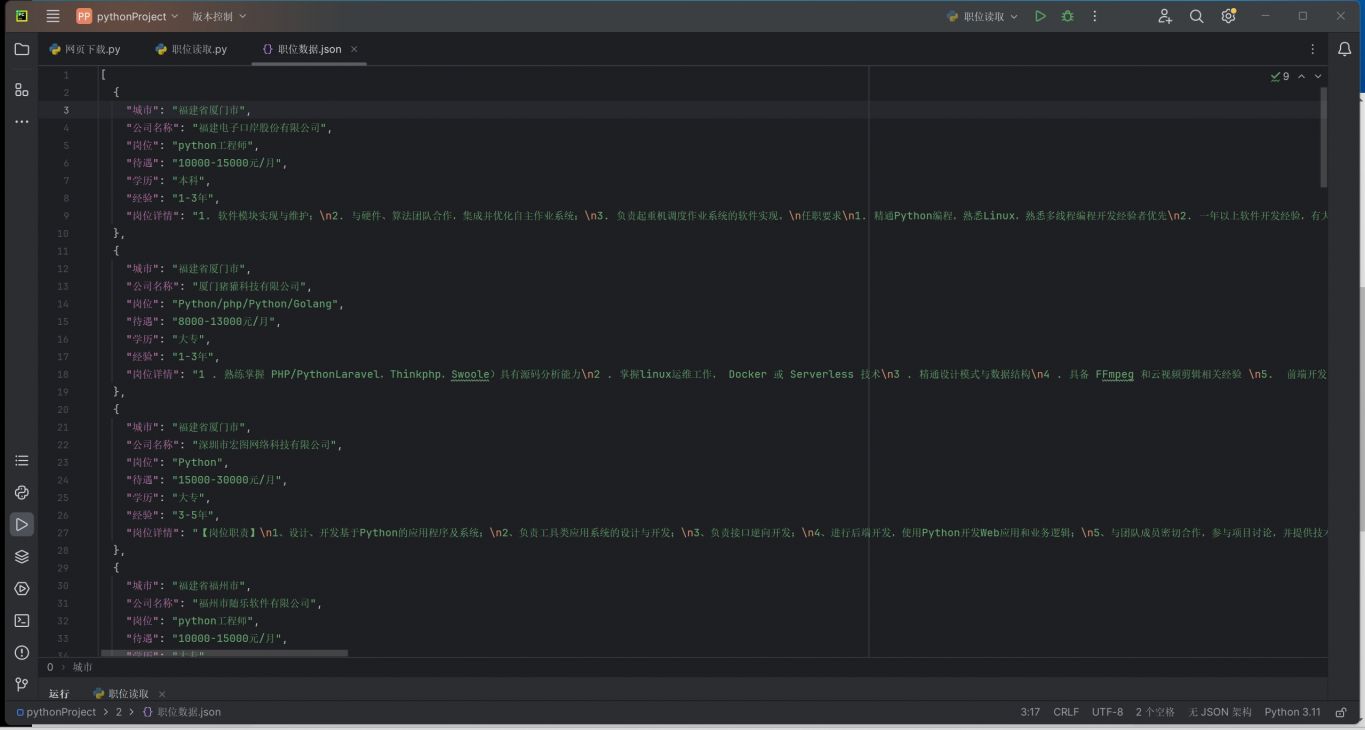Click the key "岗位详情" on line 27
The height and width of the screenshot is (730, 1365).
point(152,533)
